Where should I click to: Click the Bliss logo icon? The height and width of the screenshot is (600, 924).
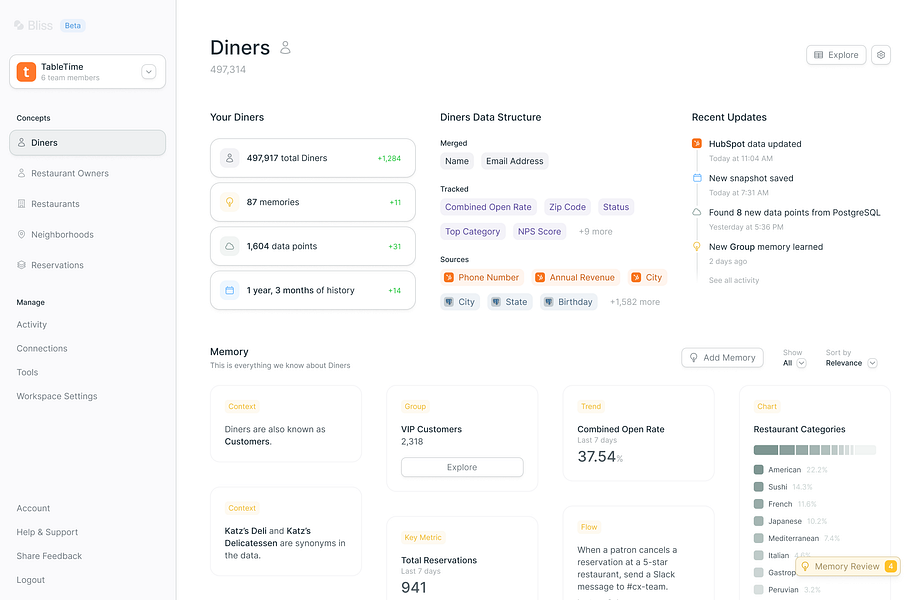19,25
